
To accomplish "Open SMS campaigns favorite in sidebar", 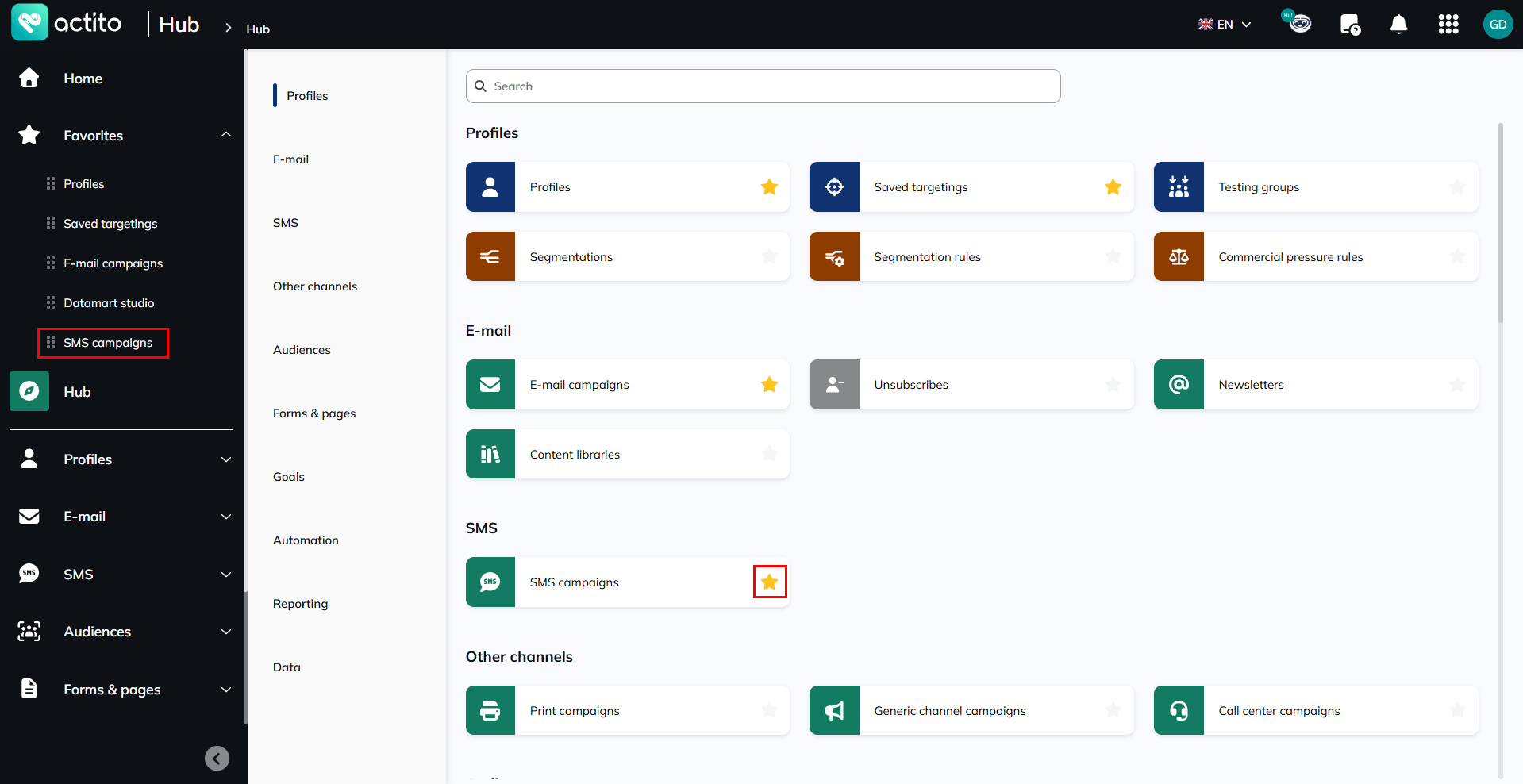I will coord(108,343).
